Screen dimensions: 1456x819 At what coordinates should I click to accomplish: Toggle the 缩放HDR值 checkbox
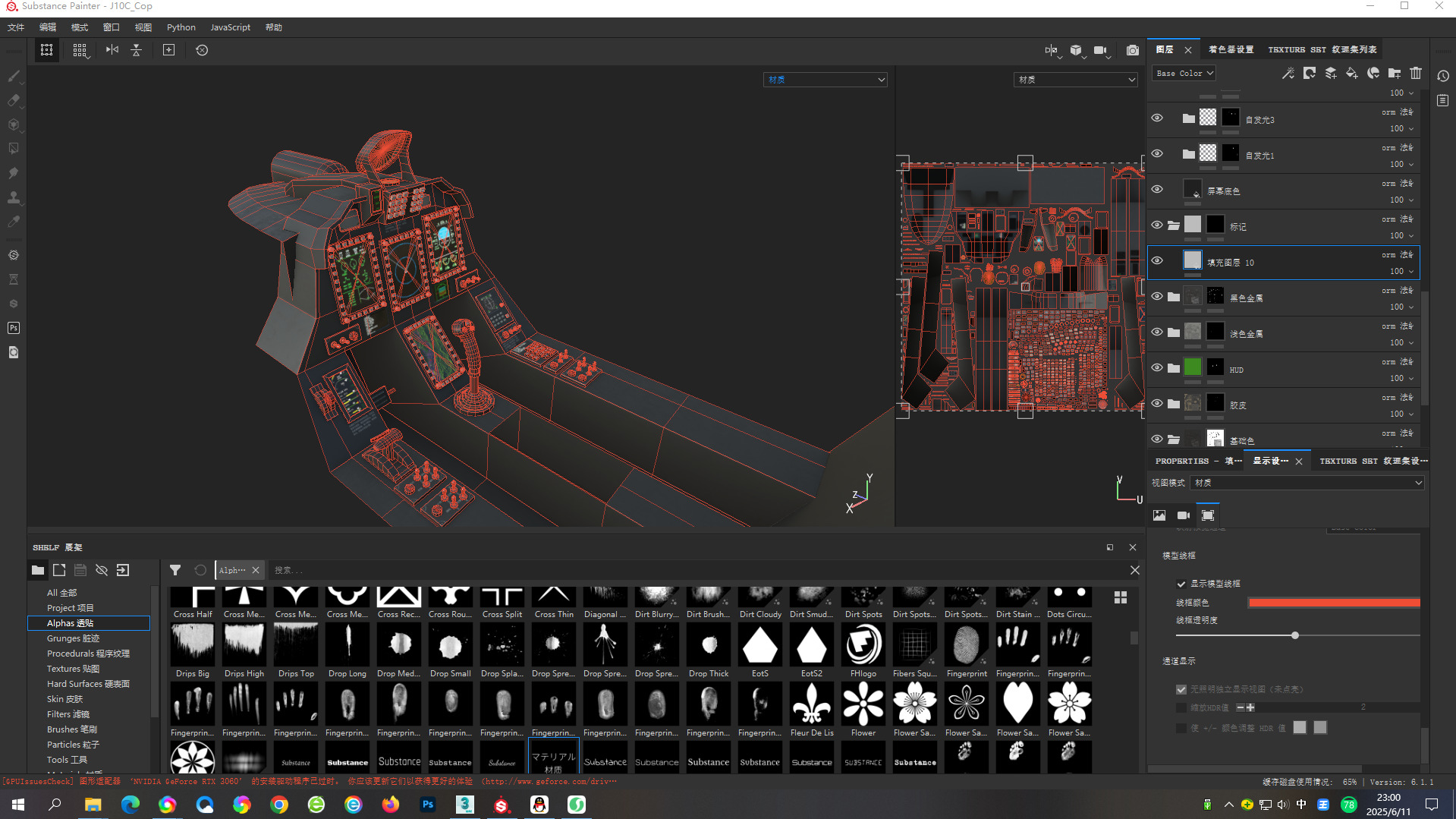[1181, 707]
